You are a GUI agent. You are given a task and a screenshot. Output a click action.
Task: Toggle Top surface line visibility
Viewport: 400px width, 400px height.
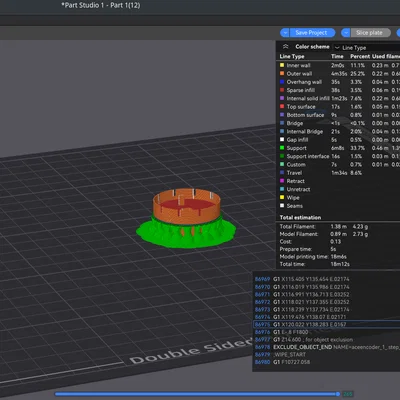pyautogui.click(x=338, y=107)
